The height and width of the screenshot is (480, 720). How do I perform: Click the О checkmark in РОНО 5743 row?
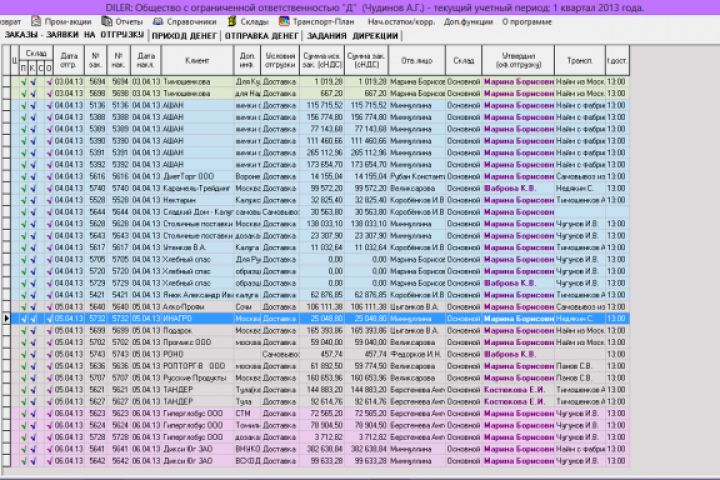[x=50, y=355]
